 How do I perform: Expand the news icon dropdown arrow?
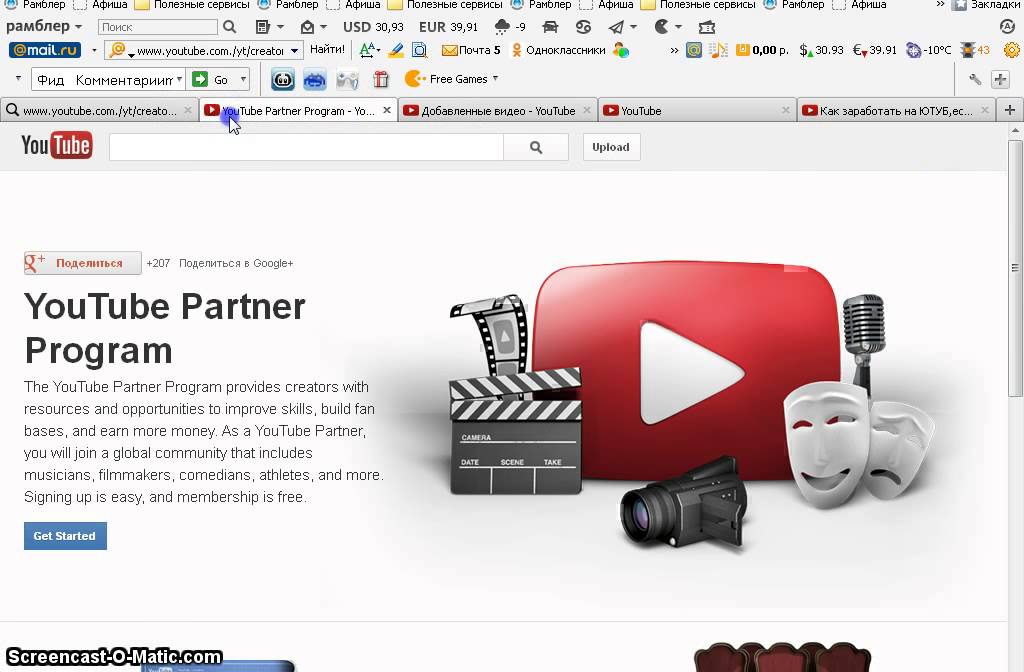pyautogui.click(x=280, y=27)
